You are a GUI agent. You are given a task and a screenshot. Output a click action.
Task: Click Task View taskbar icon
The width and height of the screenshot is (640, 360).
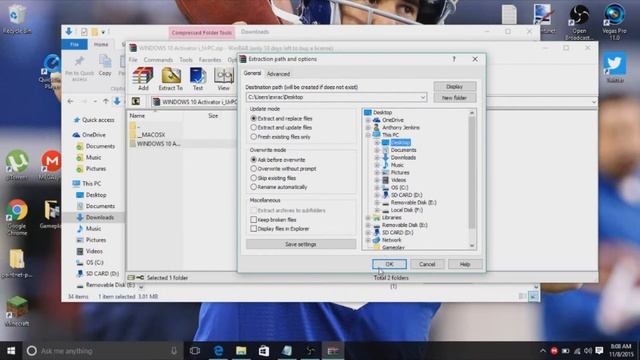pos(195,351)
